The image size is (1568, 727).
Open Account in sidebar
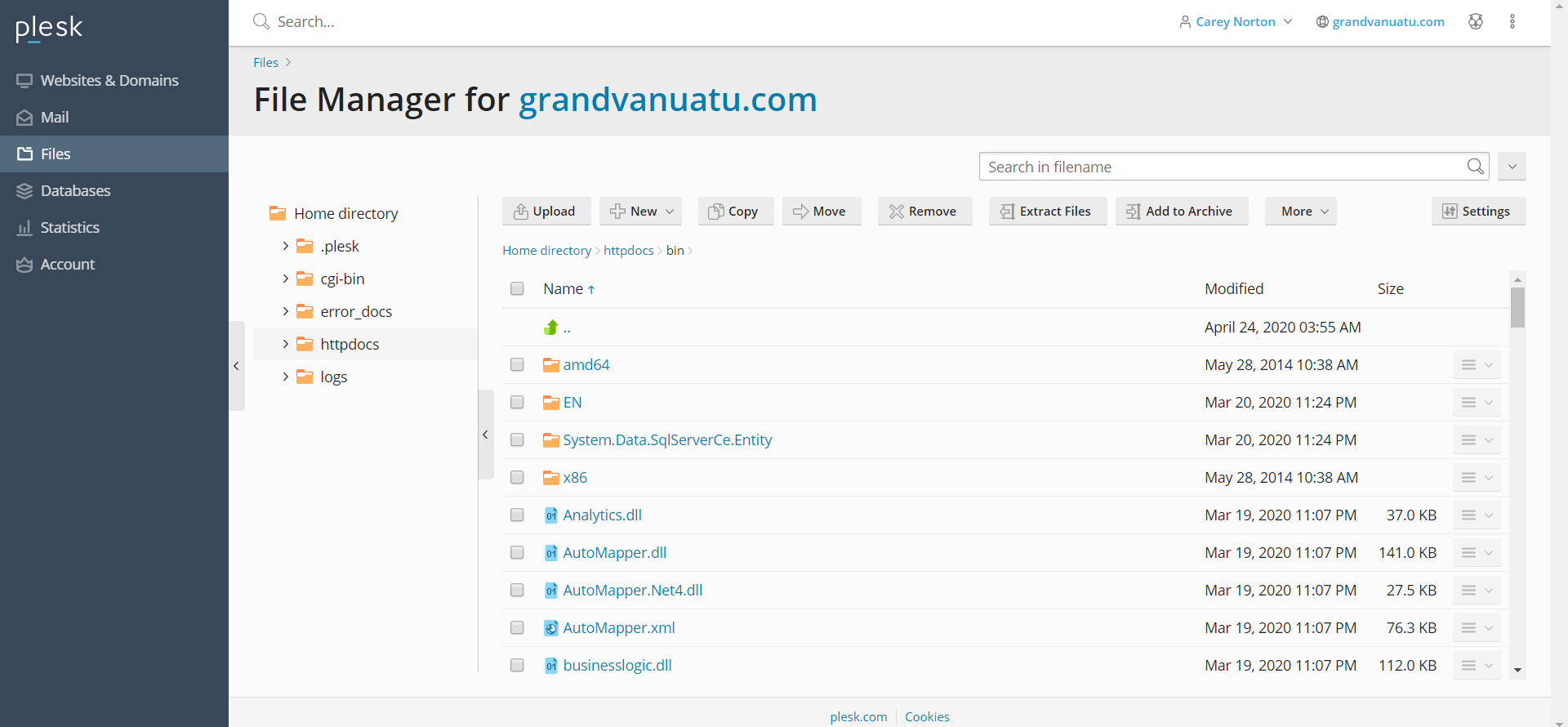[x=114, y=264]
